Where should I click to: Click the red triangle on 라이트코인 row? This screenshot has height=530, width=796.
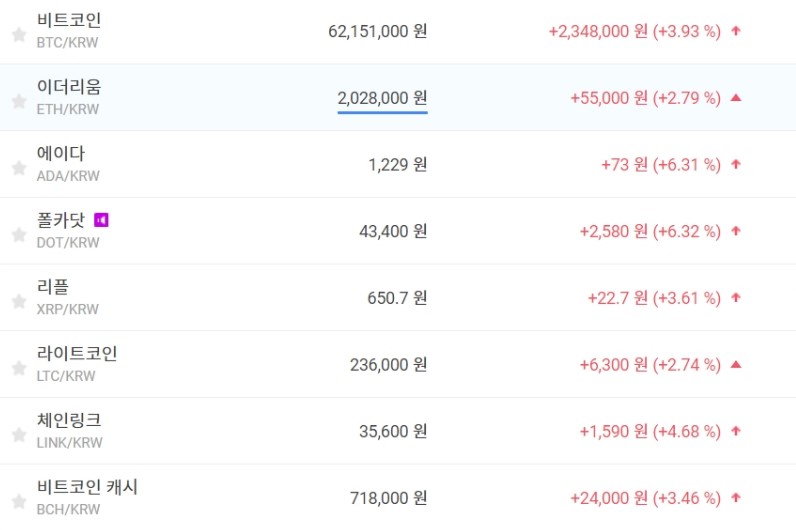(736, 365)
